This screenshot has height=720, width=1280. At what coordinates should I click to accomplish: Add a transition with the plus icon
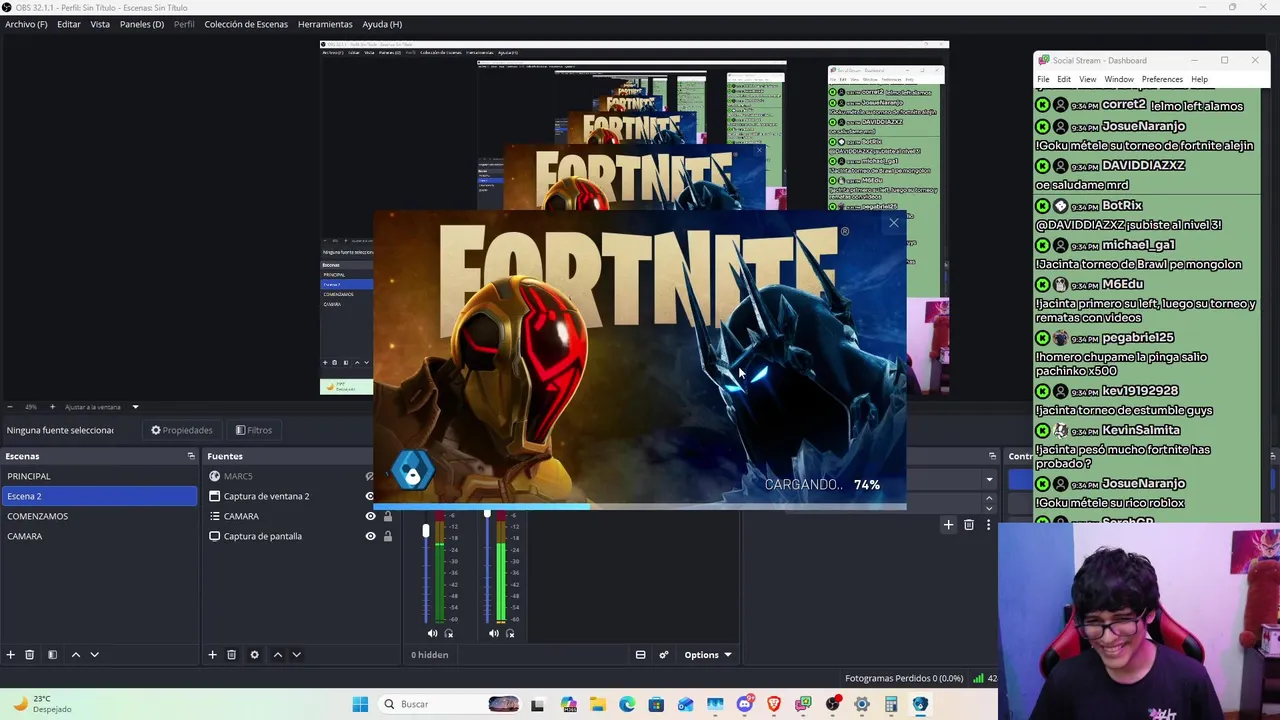coord(948,525)
